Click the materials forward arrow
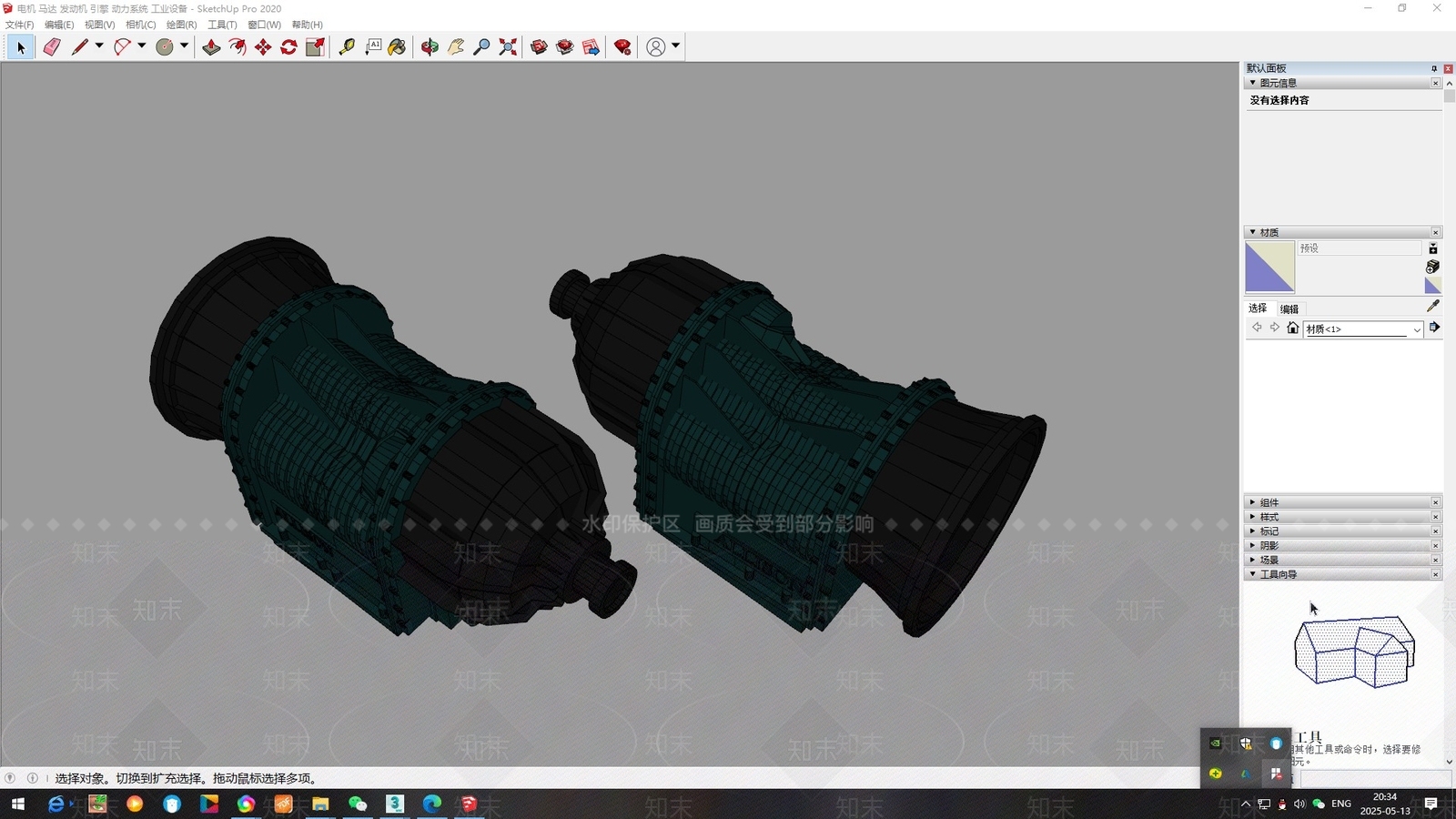This screenshot has width=1456, height=819. tap(1275, 328)
